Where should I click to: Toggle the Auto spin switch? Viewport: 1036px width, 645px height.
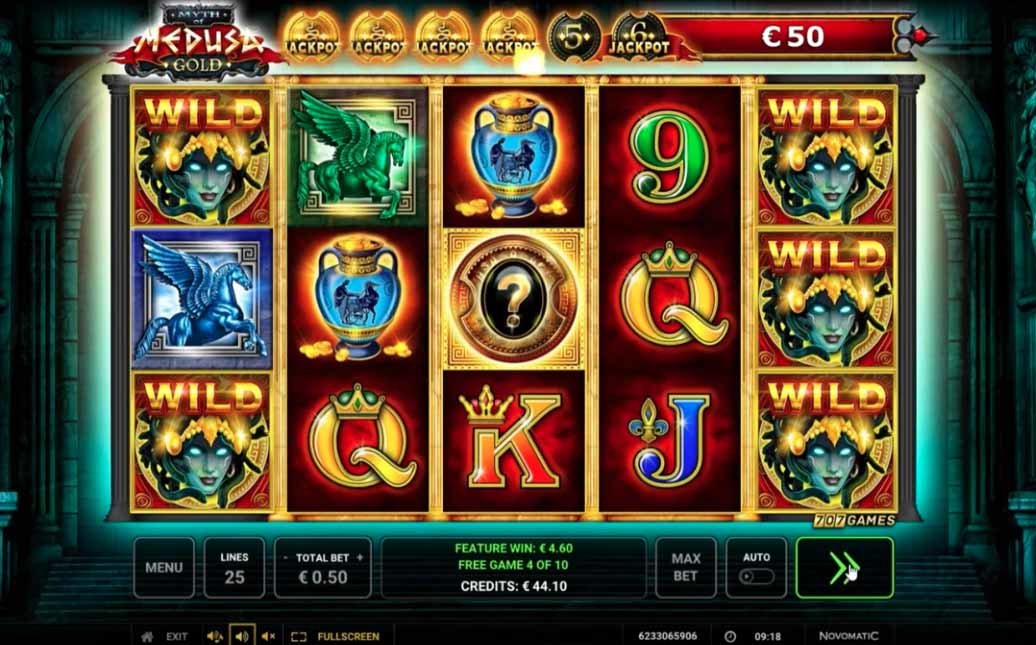(x=757, y=576)
